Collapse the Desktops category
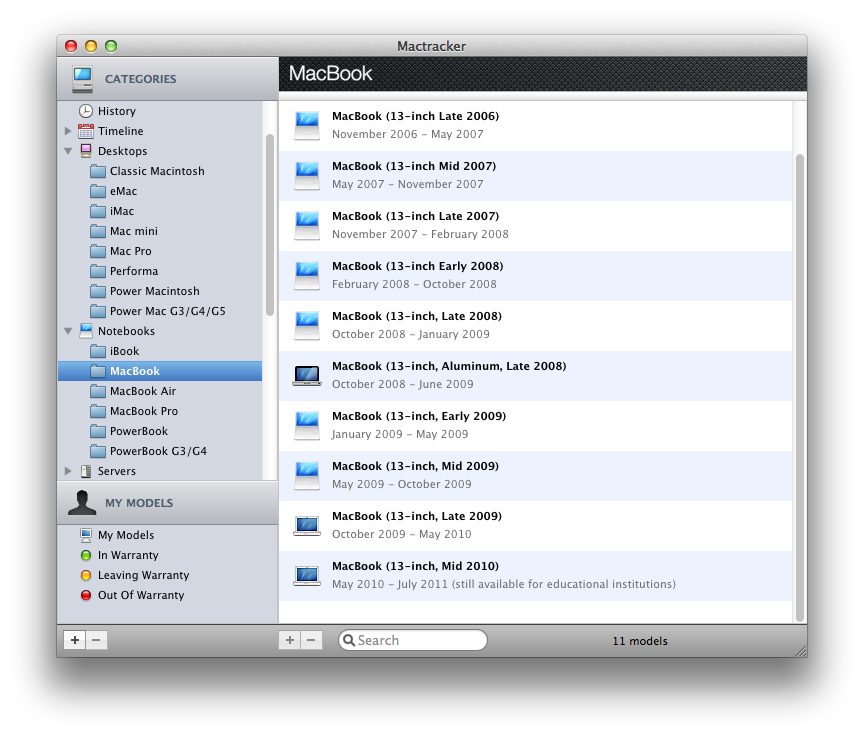This screenshot has width=864, height=736. tap(68, 151)
